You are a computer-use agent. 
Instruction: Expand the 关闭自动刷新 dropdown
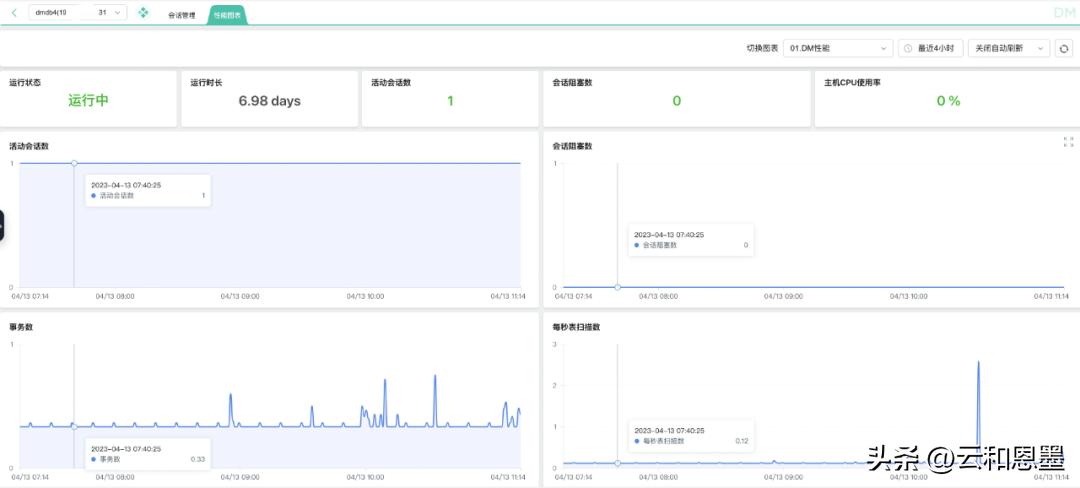(x=1009, y=48)
